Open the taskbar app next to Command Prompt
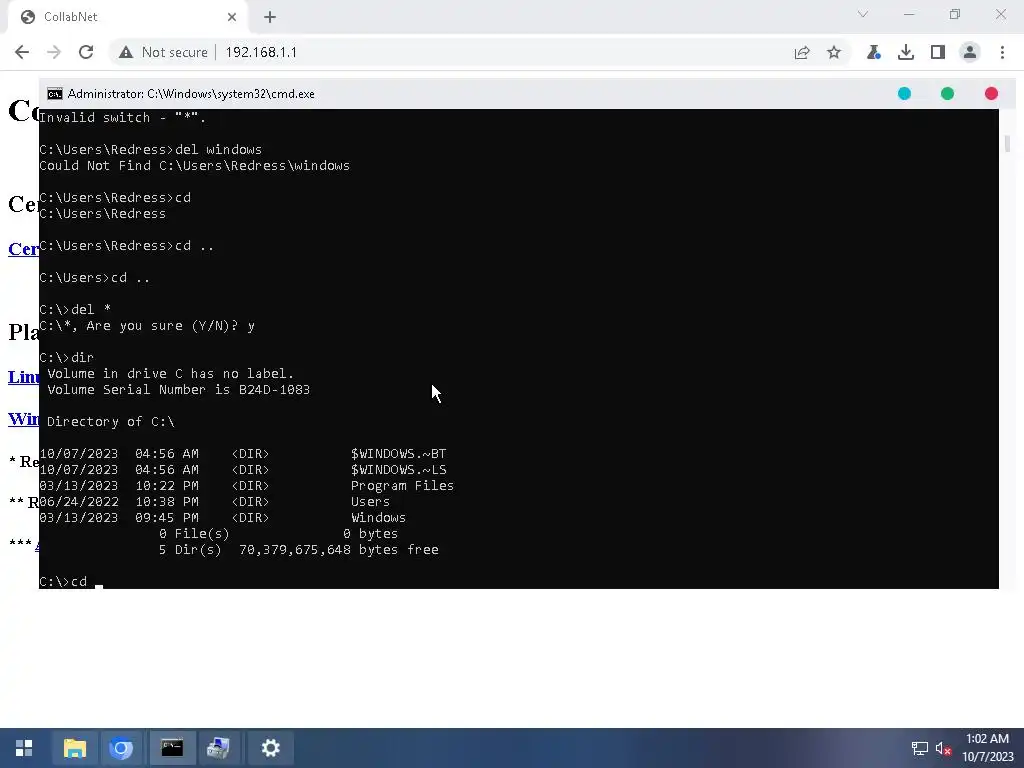 coord(218,748)
